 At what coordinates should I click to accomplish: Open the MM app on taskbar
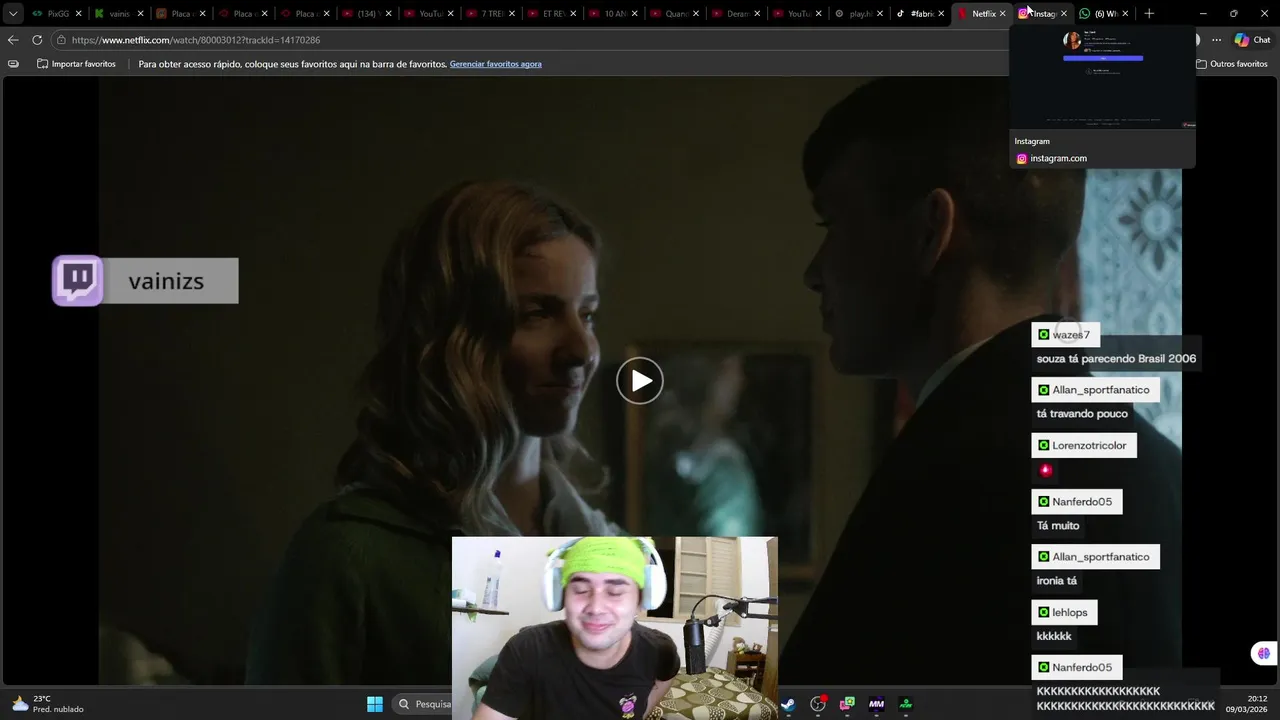[x=876, y=704]
